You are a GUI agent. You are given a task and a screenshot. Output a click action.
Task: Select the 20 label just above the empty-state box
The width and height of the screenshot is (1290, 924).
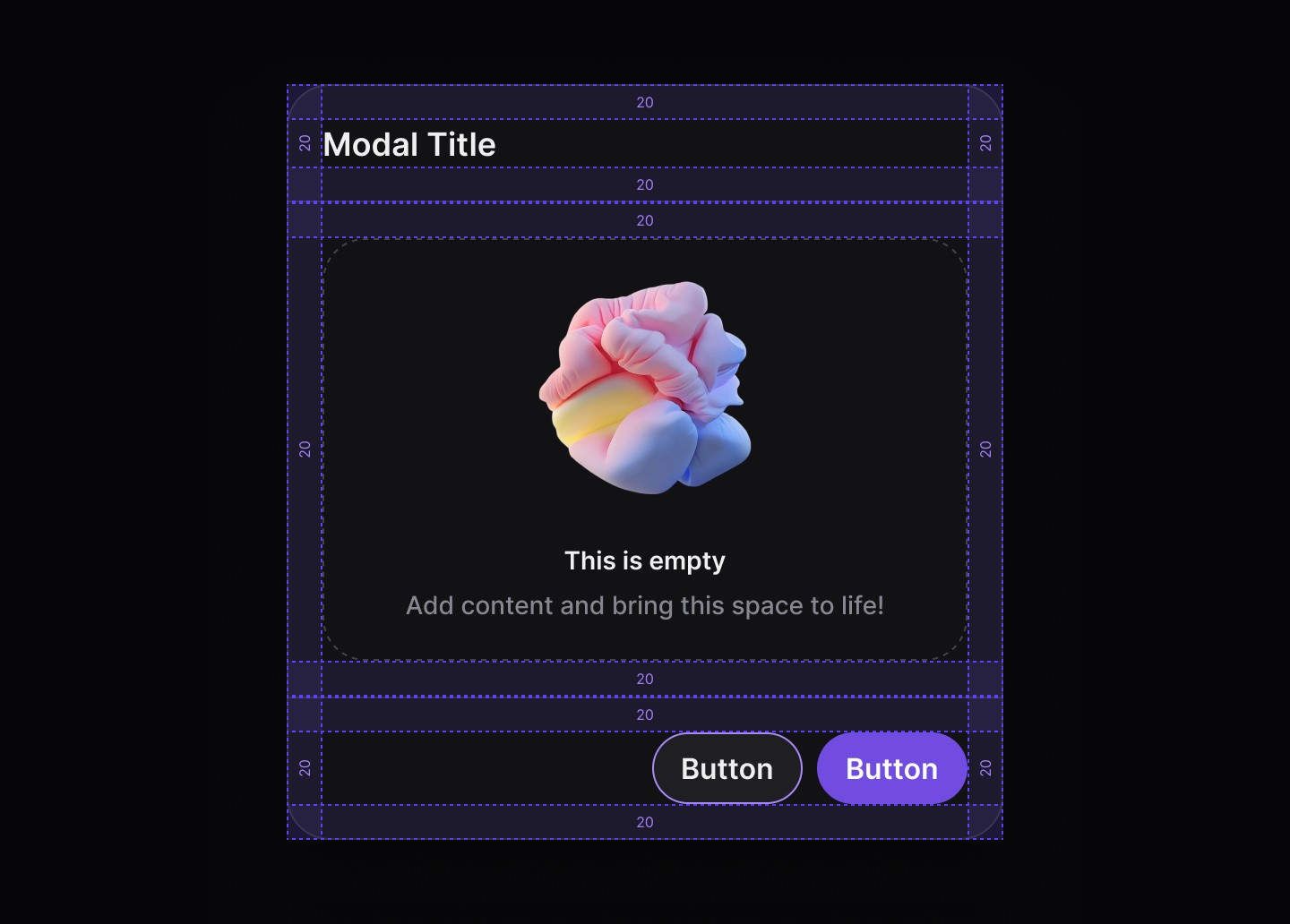pyautogui.click(x=645, y=220)
